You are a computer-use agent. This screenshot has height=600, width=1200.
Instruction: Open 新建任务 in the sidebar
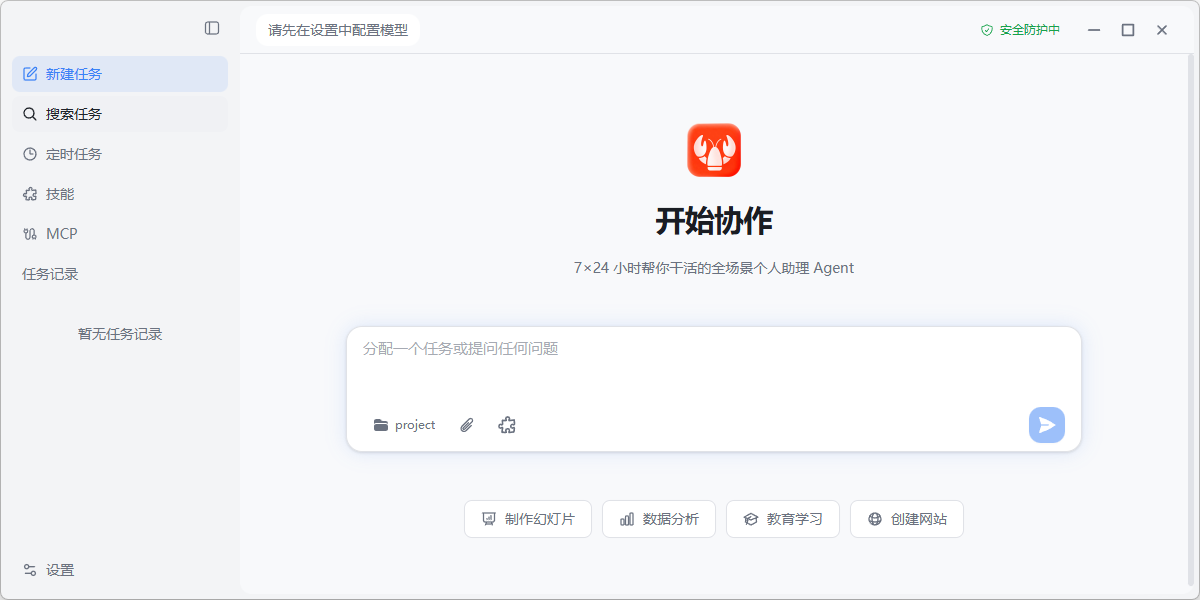120,74
